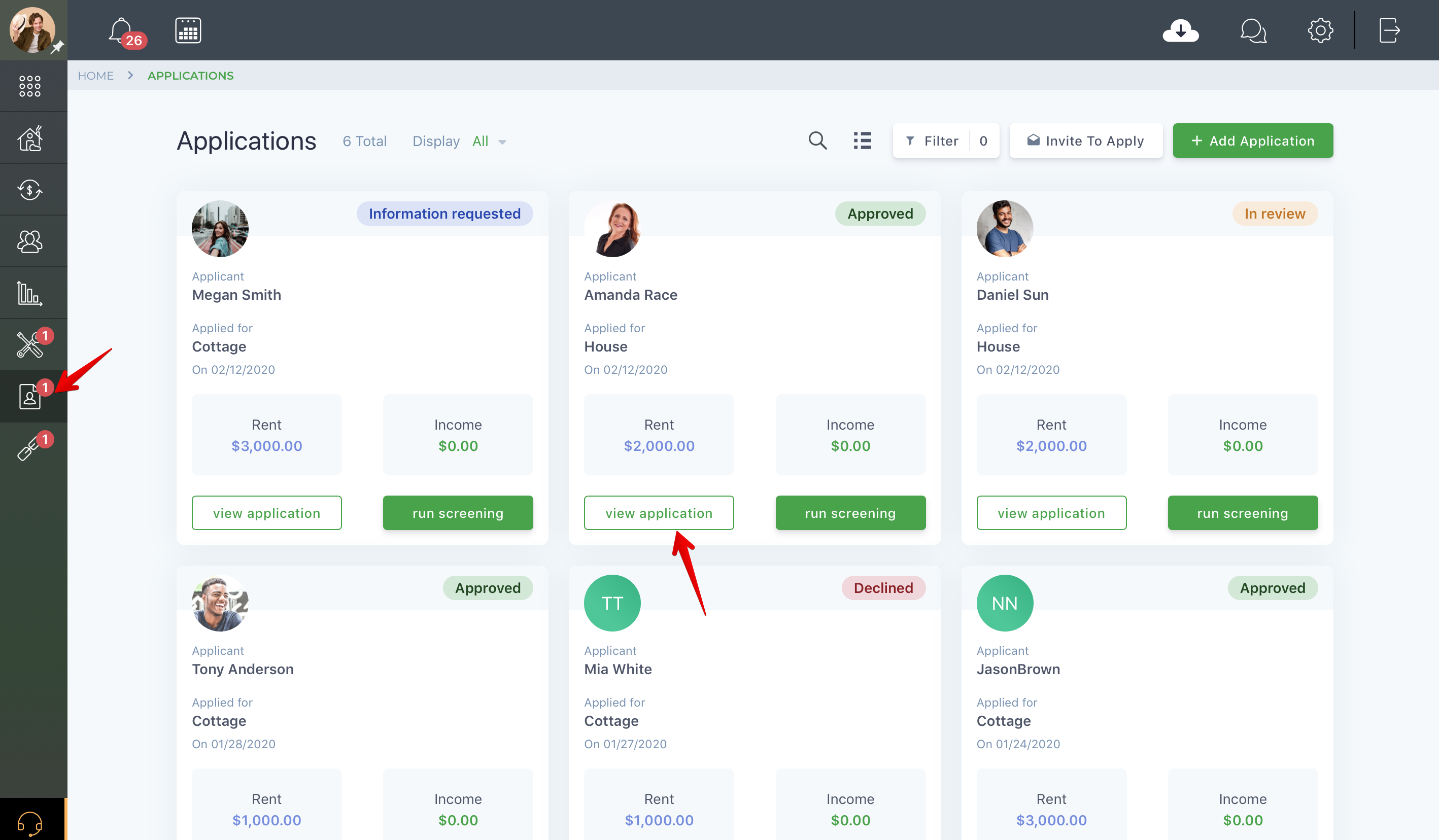Viewport: 1439px width, 840px height.
Task: Select the Mia White applicant name
Action: [618, 669]
